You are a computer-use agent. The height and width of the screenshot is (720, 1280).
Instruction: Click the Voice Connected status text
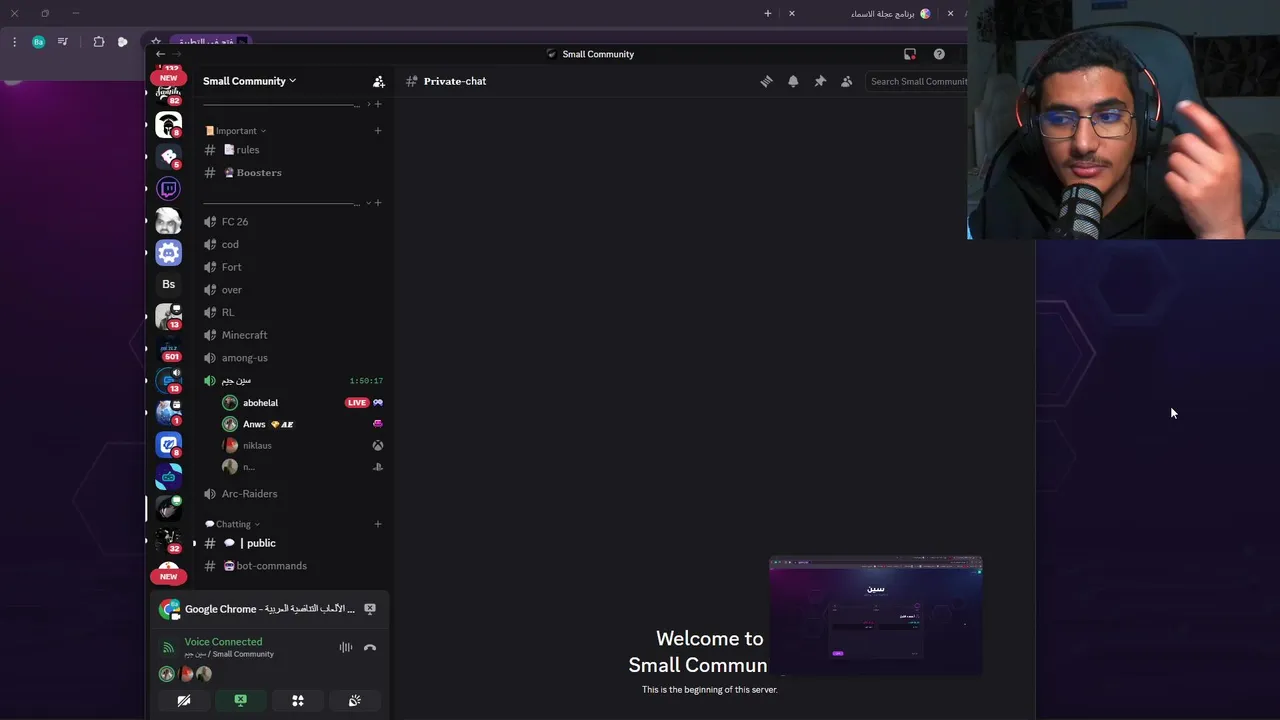(223, 642)
